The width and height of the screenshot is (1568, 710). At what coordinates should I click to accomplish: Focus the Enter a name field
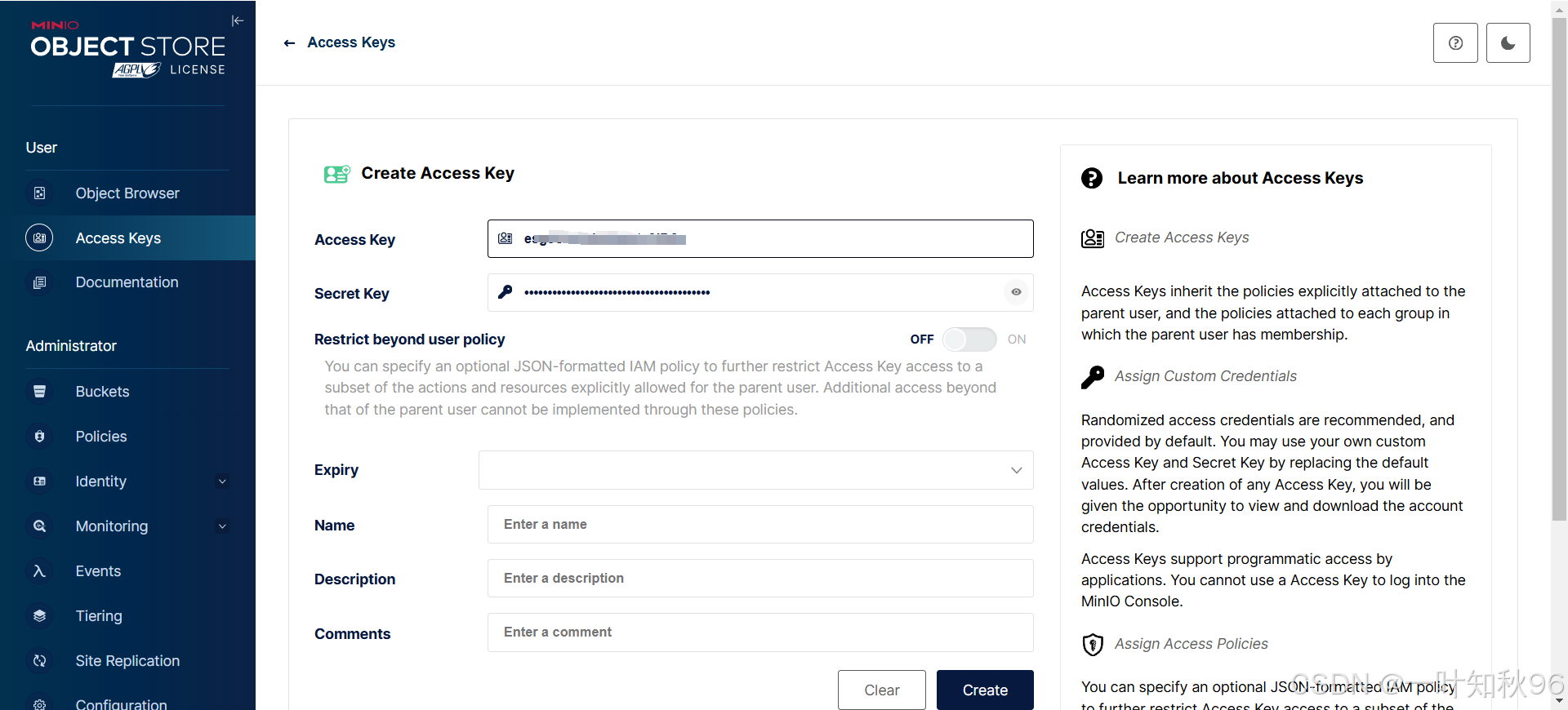click(760, 524)
